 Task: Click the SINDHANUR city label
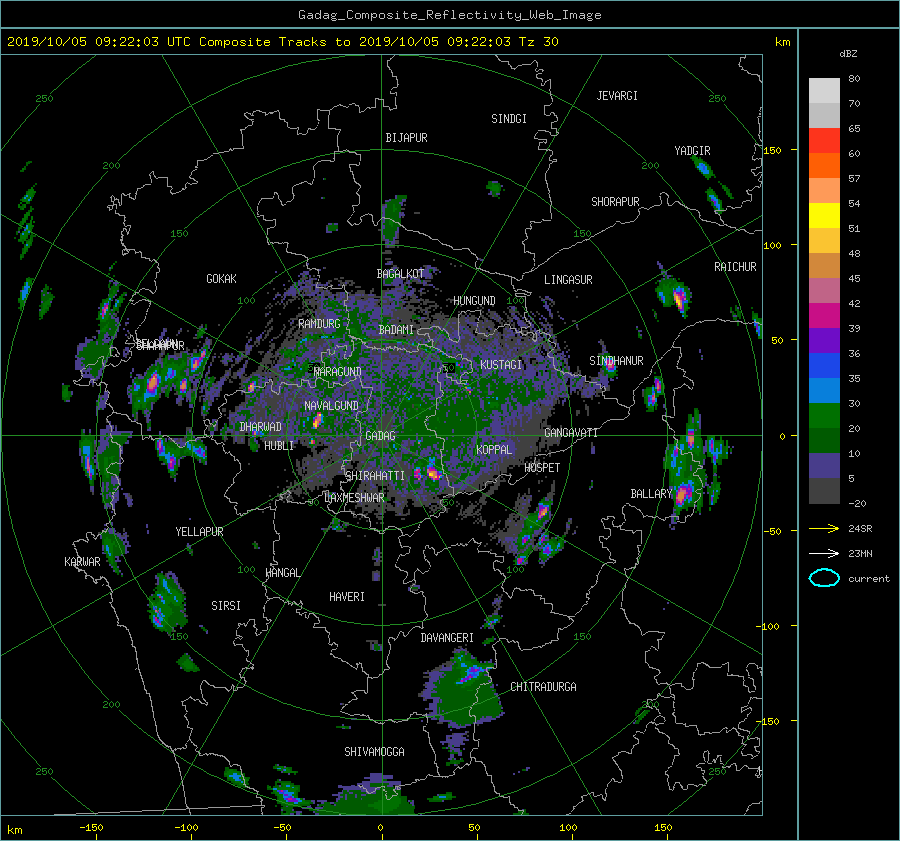coord(616,361)
